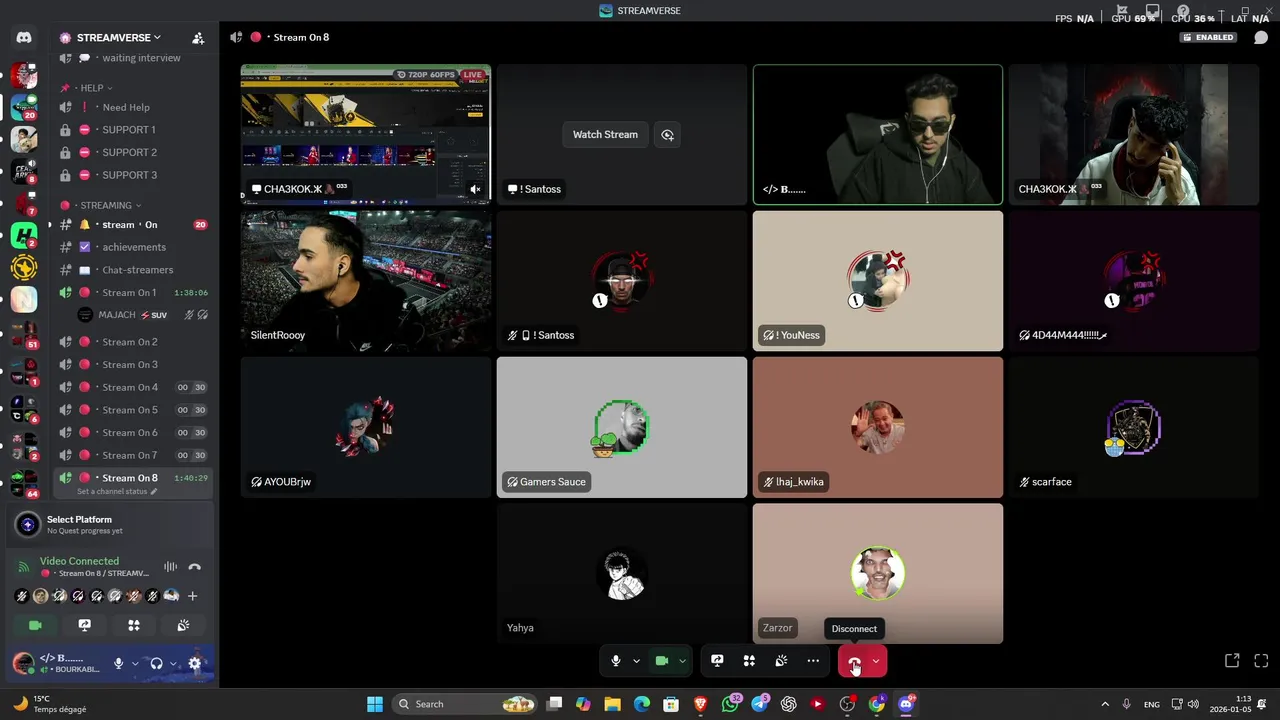Click Video Connected status text
Viewport: 1280px width, 720px height.
(79, 561)
